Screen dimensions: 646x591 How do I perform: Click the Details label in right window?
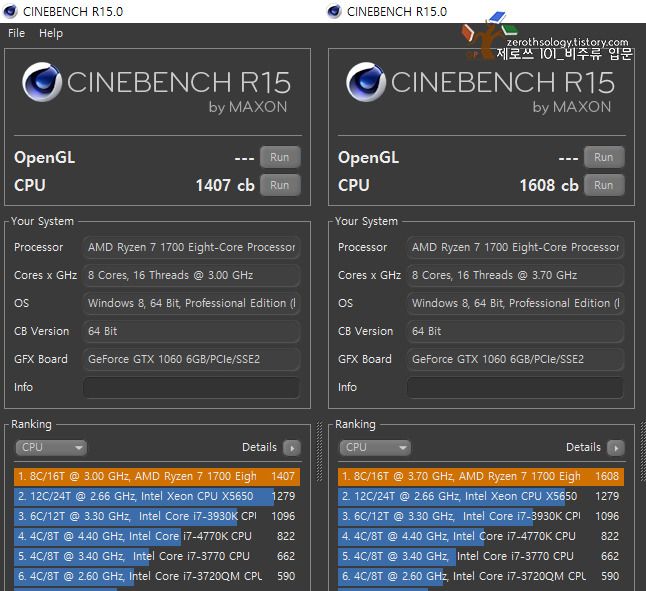[x=583, y=447]
